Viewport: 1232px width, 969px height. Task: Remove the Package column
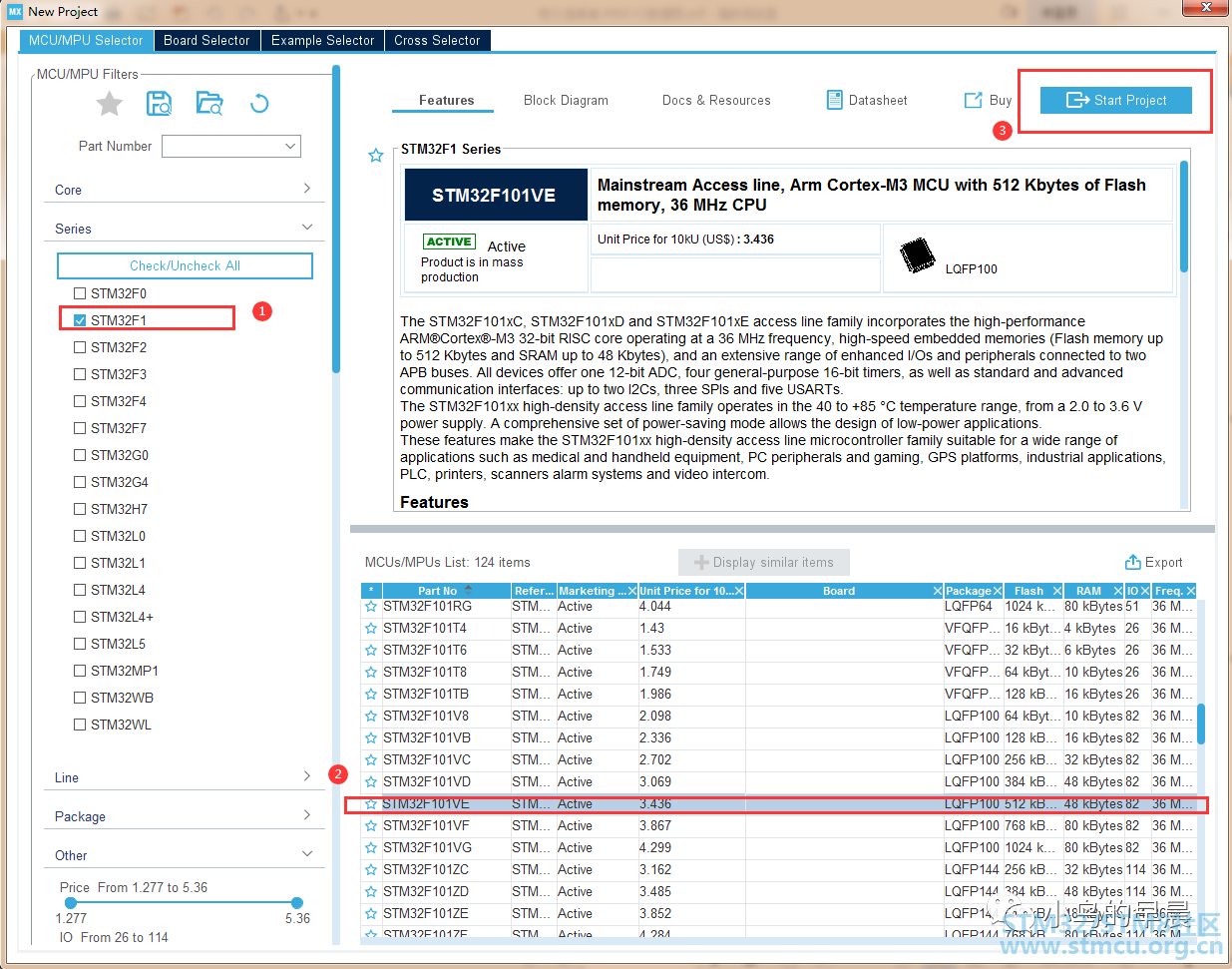[997, 591]
